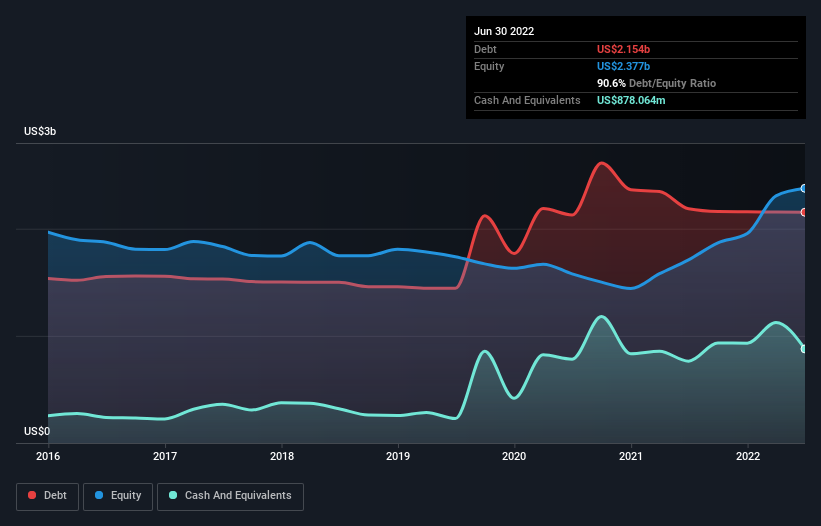Select the 2016 x-axis label
The width and height of the screenshot is (821, 526).
(x=48, y=456)
